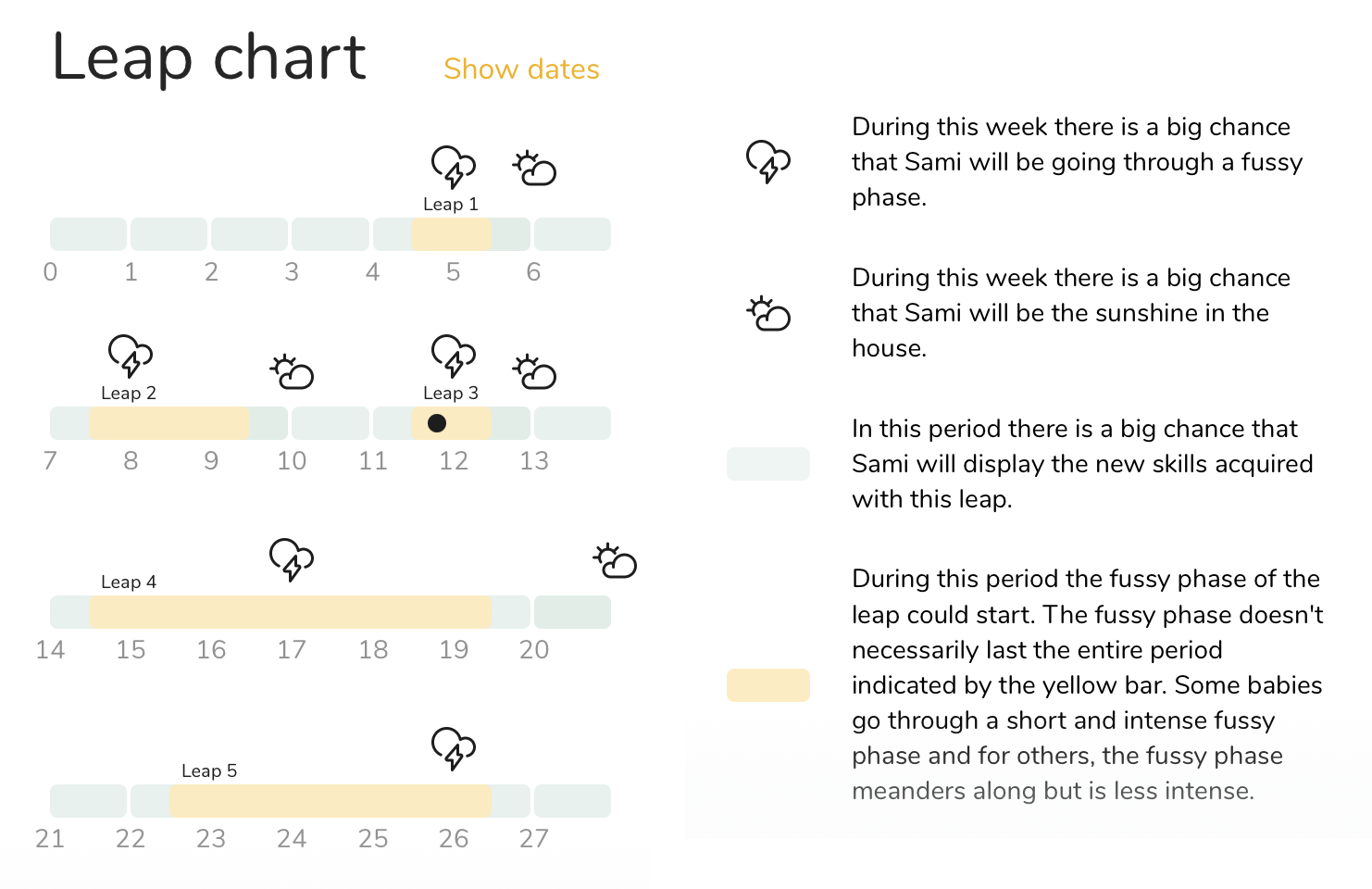The image size is (1372, 889).
Task: Click the sunny icon after week 20
Action: point(615,560)
